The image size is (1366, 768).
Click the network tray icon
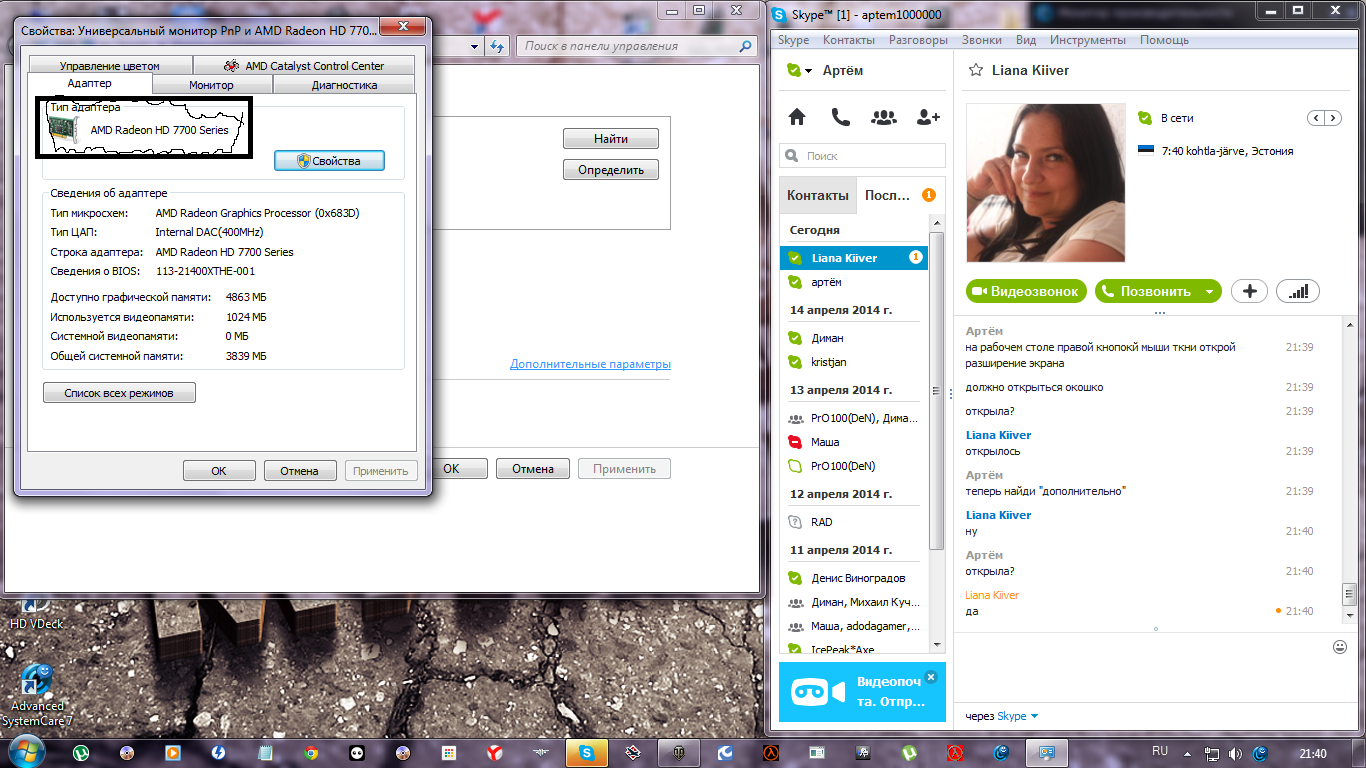pyautogui.click(x=1211, y=753)
